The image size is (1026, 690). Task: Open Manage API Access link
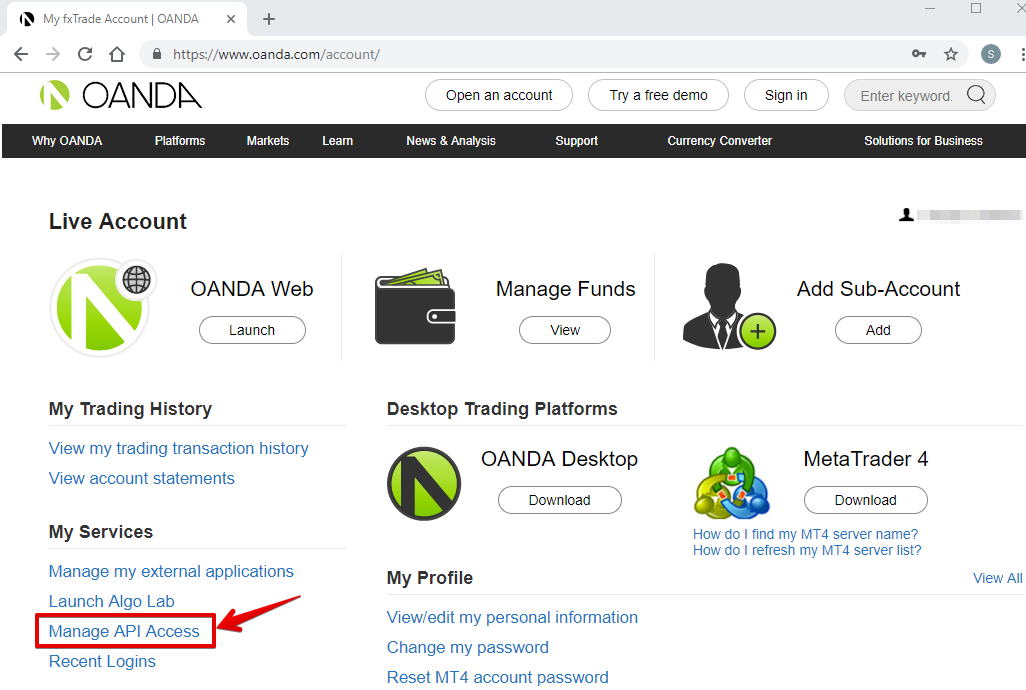(124, 631)
